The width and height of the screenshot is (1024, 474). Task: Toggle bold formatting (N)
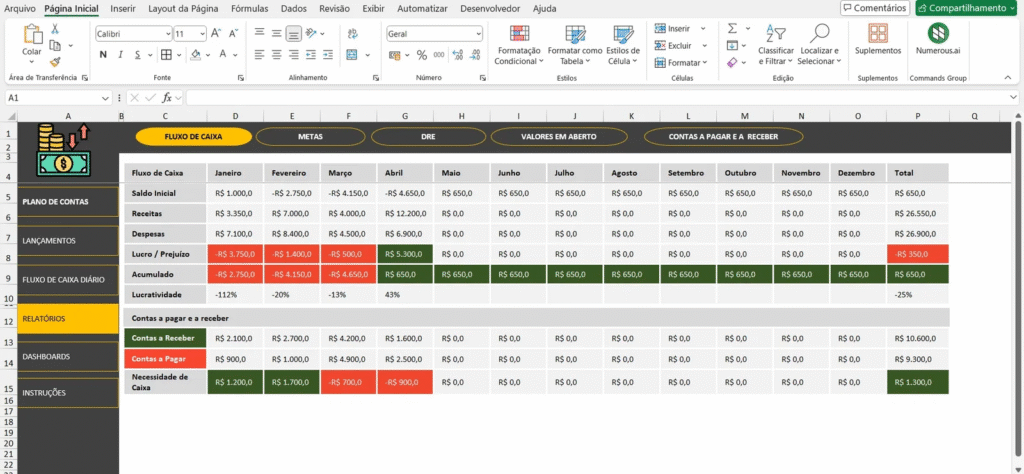tap(103, 55)
